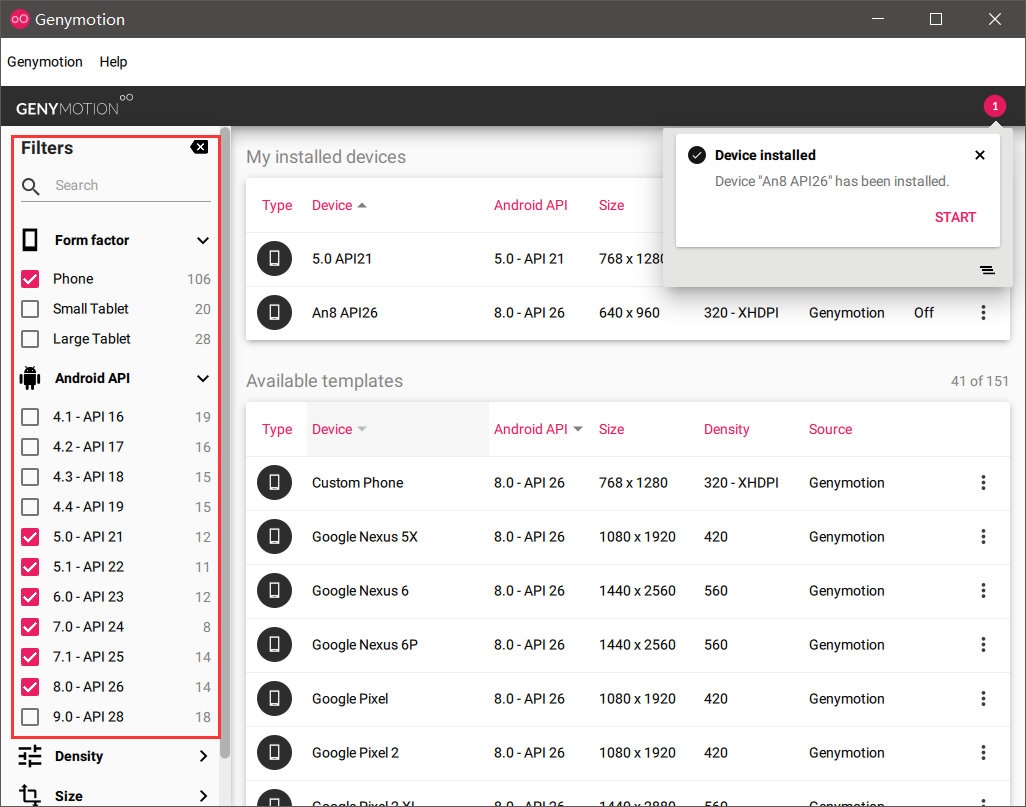1026x807 pixels.
Task: Sort available templates by Android API column
Action: tap(538, 429)
